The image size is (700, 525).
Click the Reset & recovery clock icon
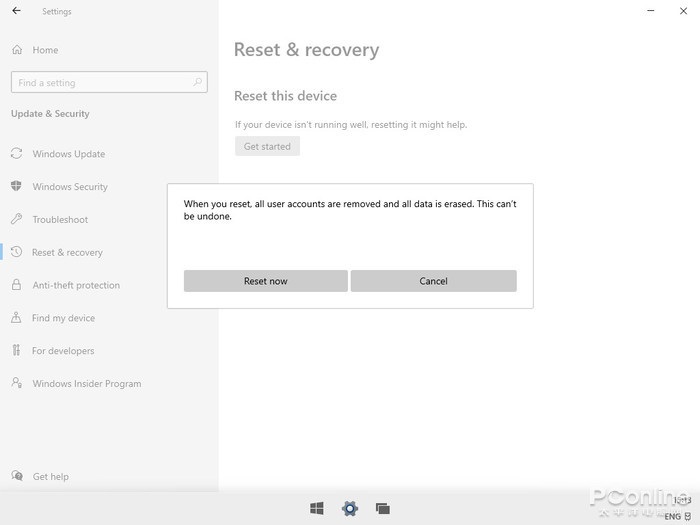pos(17,252)
